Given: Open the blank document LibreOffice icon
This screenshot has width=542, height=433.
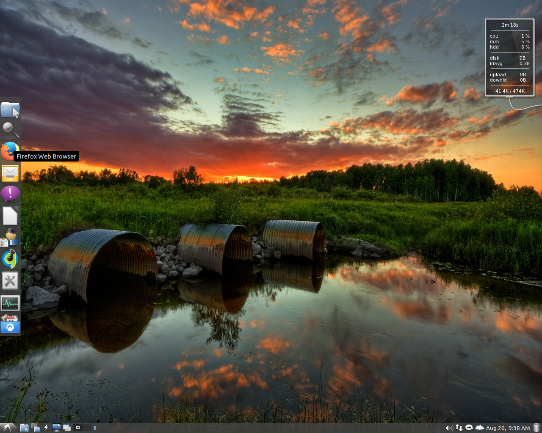Looking at the screenshot, I should point(10,216).
